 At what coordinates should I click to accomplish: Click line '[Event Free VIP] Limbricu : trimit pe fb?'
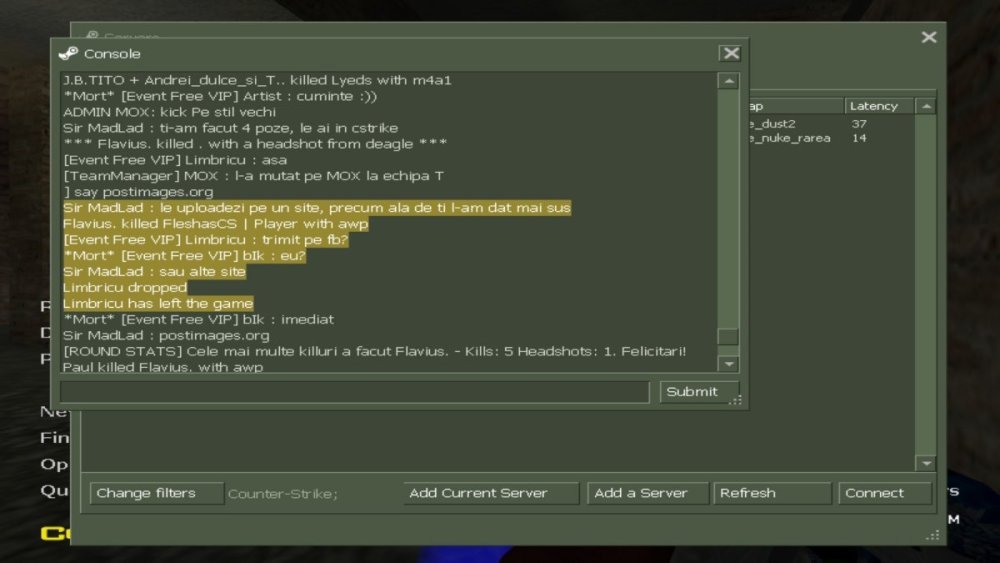tap(206, 240)
